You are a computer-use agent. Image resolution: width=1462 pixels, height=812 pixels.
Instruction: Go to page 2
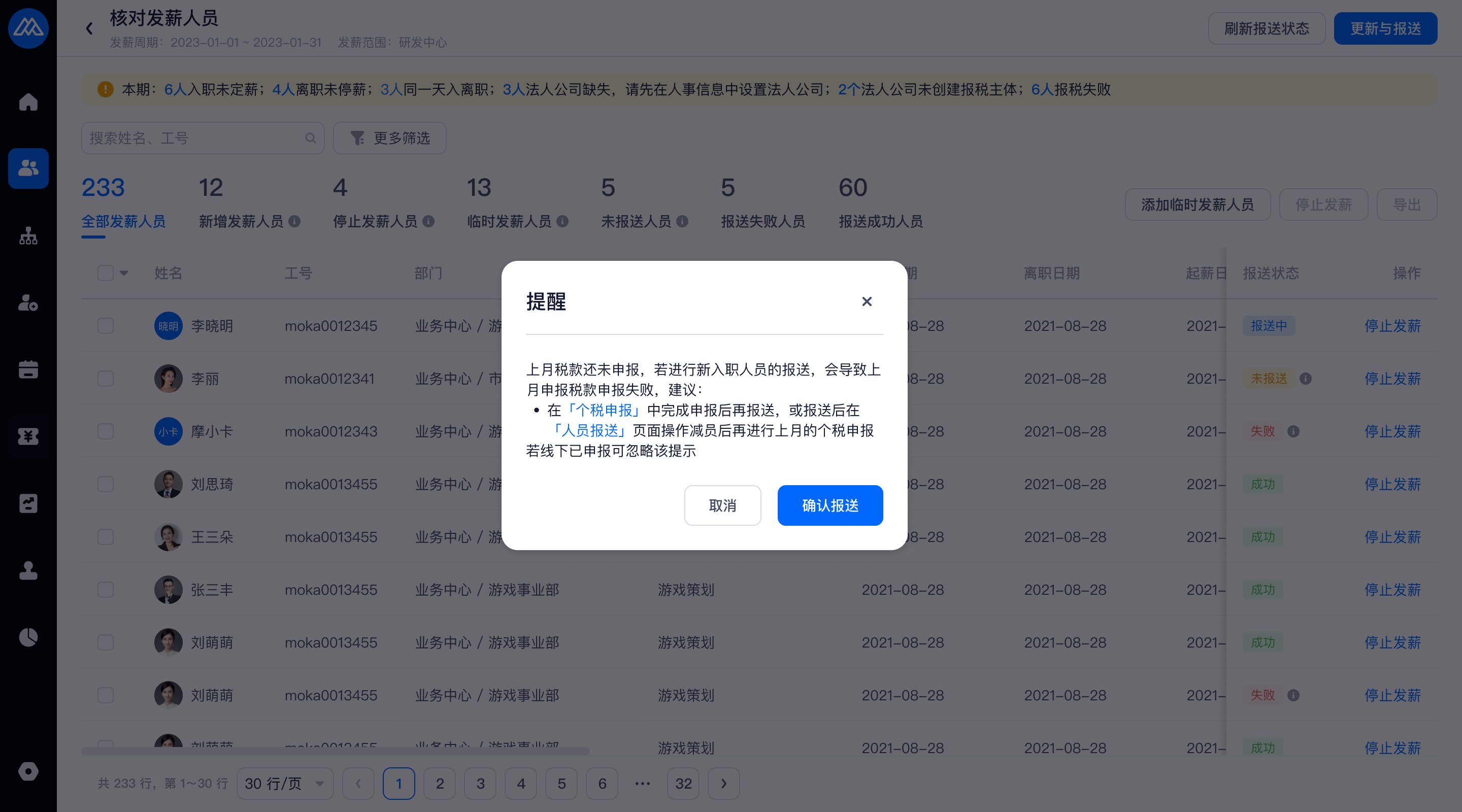pyautogui.click(x=440, y=784)
